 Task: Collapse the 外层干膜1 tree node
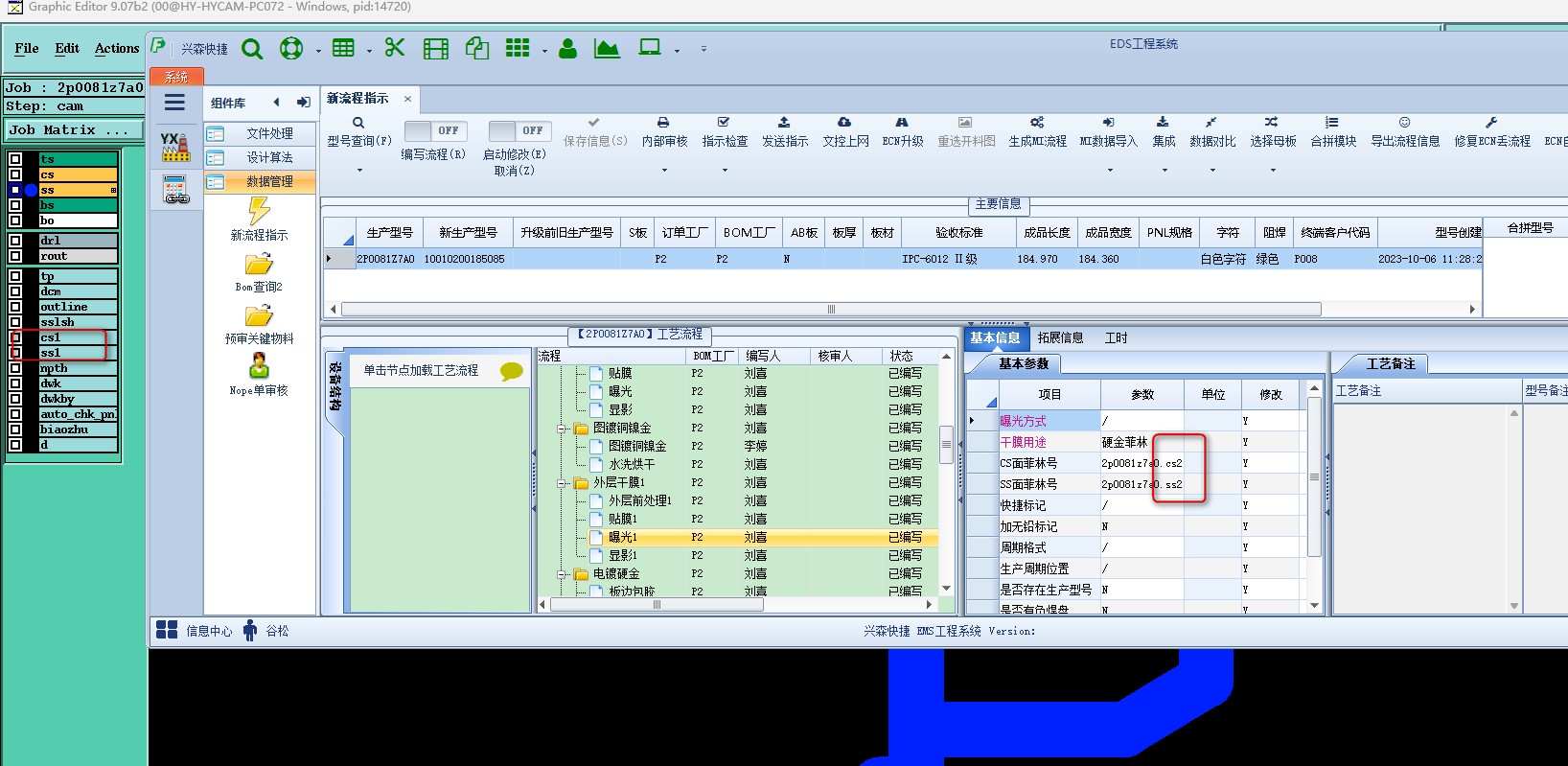[x=563, y=483]
